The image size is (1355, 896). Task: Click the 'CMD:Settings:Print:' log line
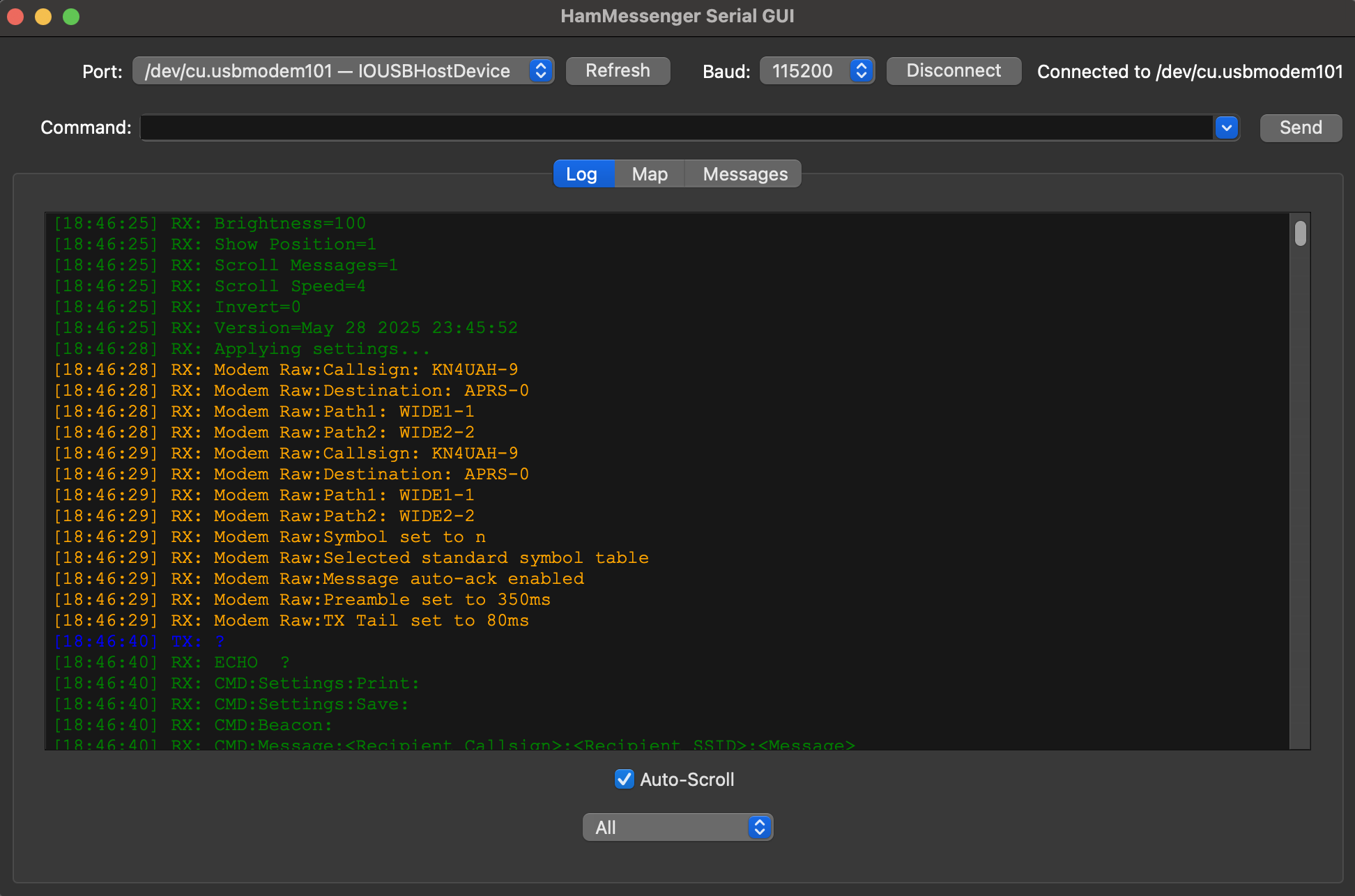click(x=237, y=683)
